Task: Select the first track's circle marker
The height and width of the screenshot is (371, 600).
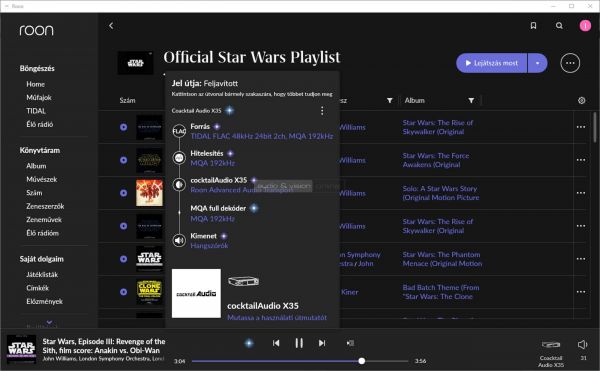Action: (123, 127)
